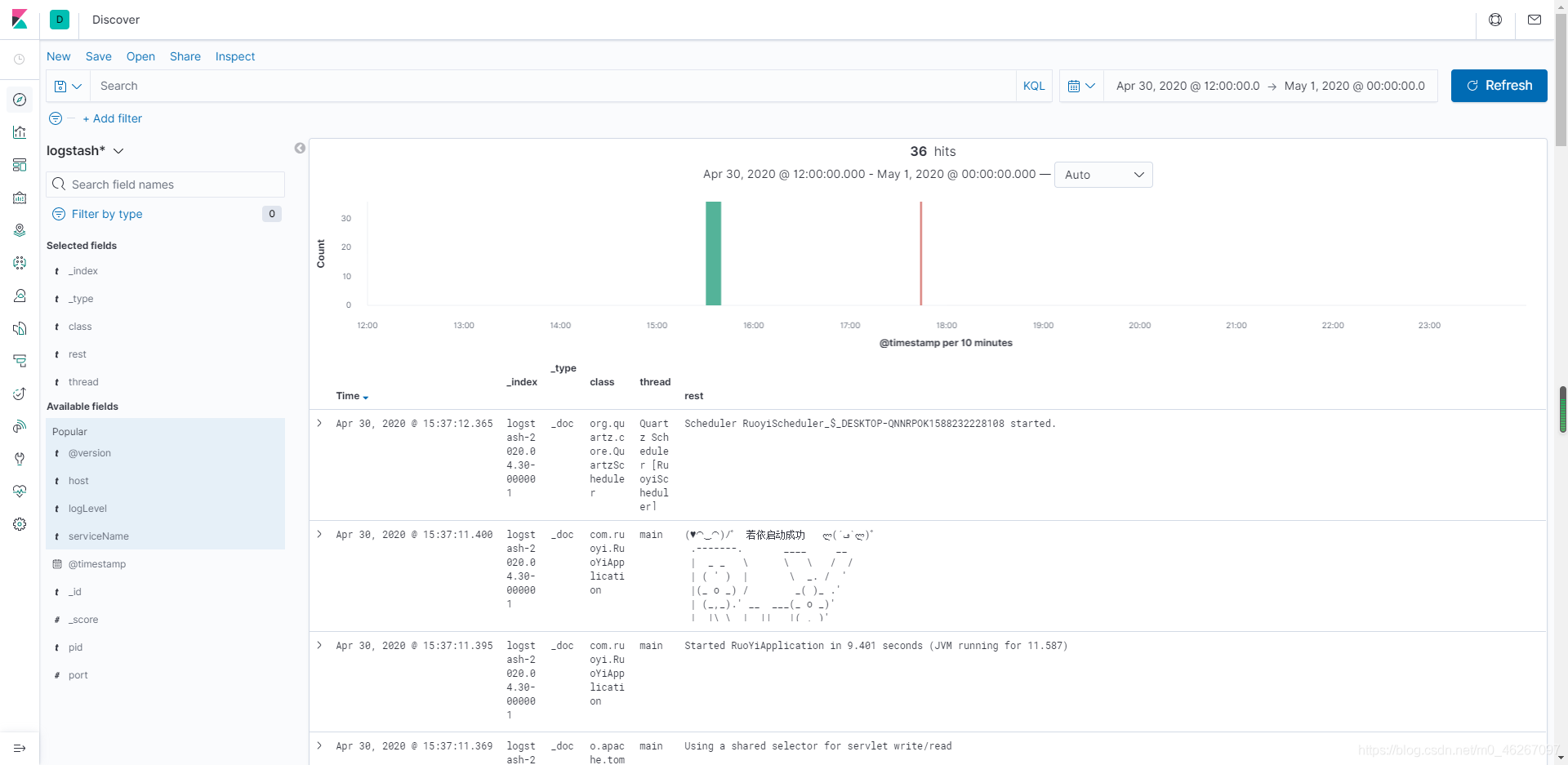Viewport: 1568px width, 765px height.
Task: Open the Auto interval dropdown
Action: click(x=1103, y=175)
